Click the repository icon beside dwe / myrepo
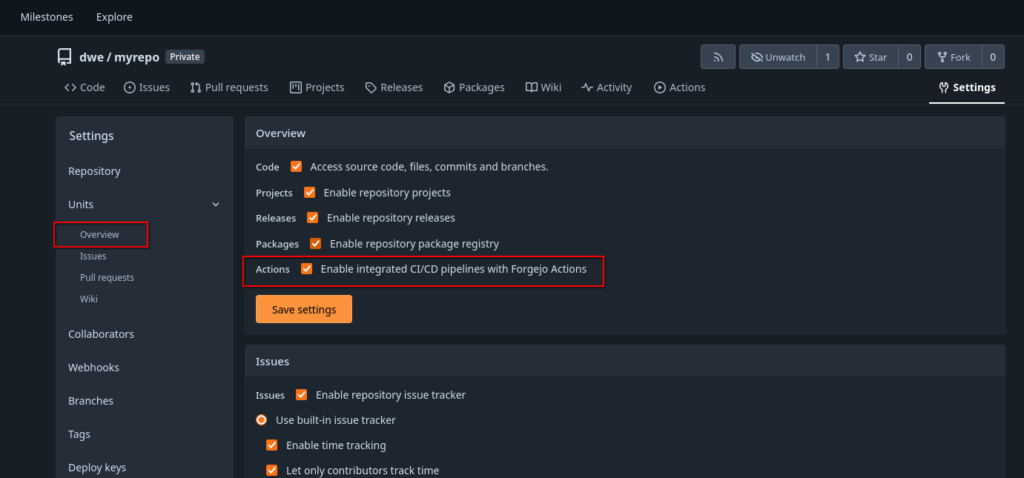 click(x=64, y=57)
